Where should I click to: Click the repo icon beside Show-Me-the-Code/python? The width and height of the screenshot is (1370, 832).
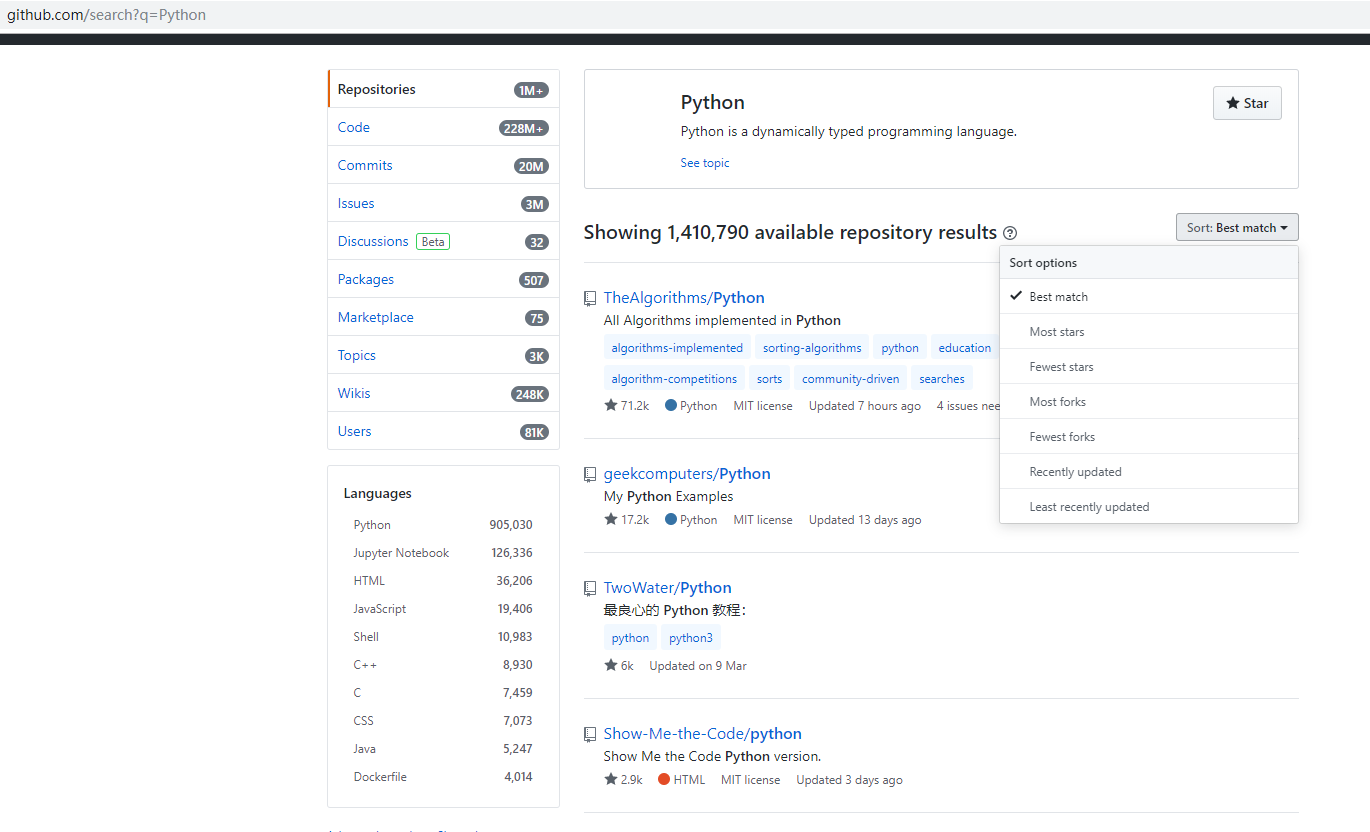590,734
